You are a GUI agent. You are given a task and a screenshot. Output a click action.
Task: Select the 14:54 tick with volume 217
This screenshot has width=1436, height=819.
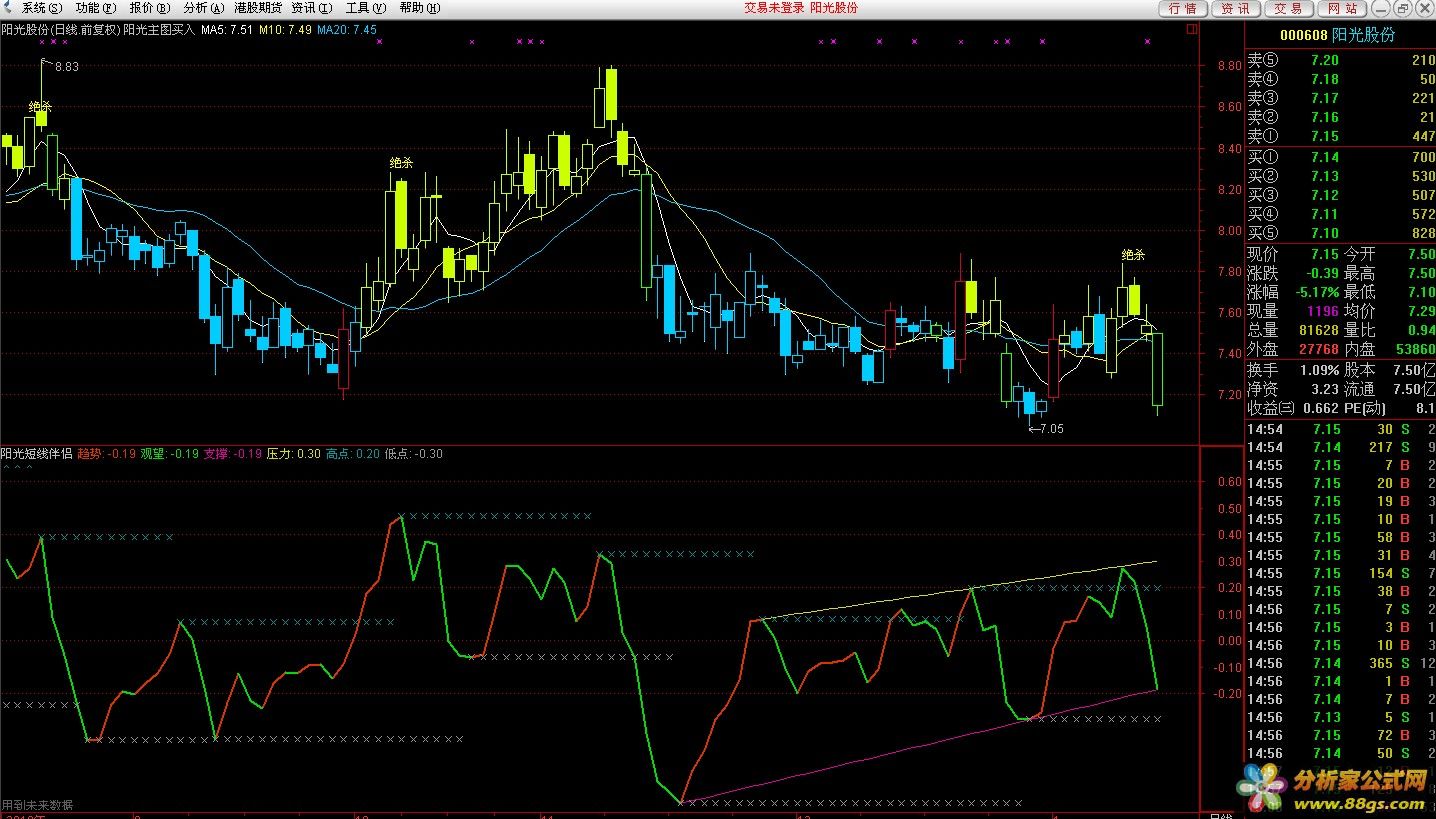pos(1340,447)
